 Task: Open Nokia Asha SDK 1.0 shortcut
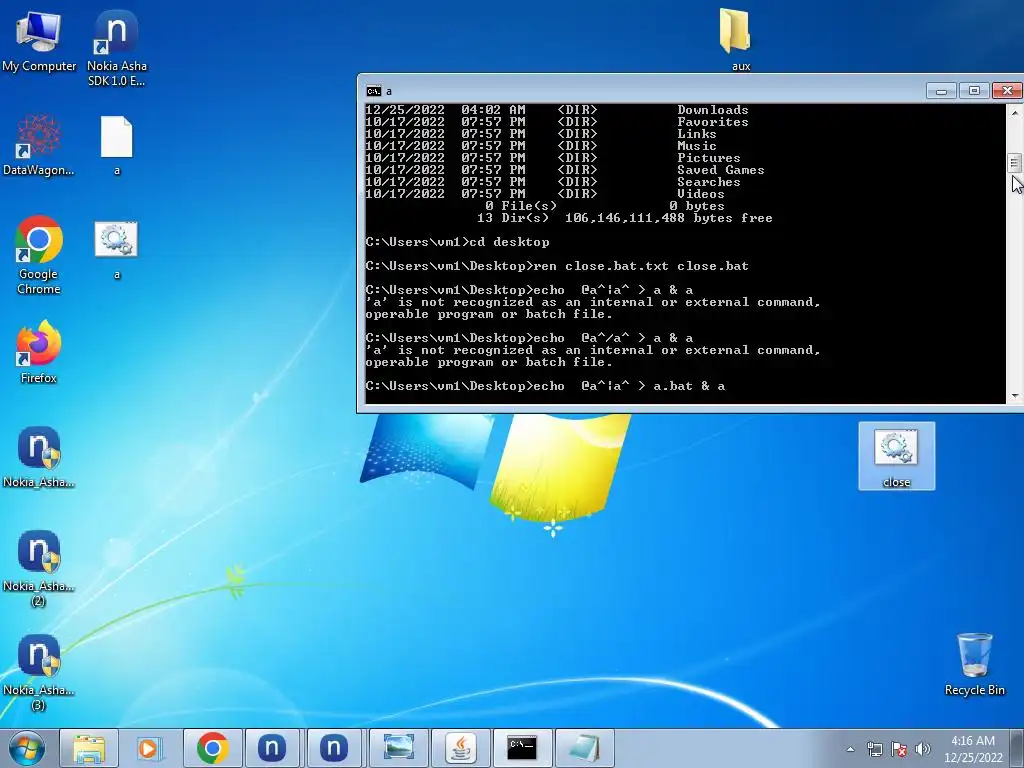point(116,47)
